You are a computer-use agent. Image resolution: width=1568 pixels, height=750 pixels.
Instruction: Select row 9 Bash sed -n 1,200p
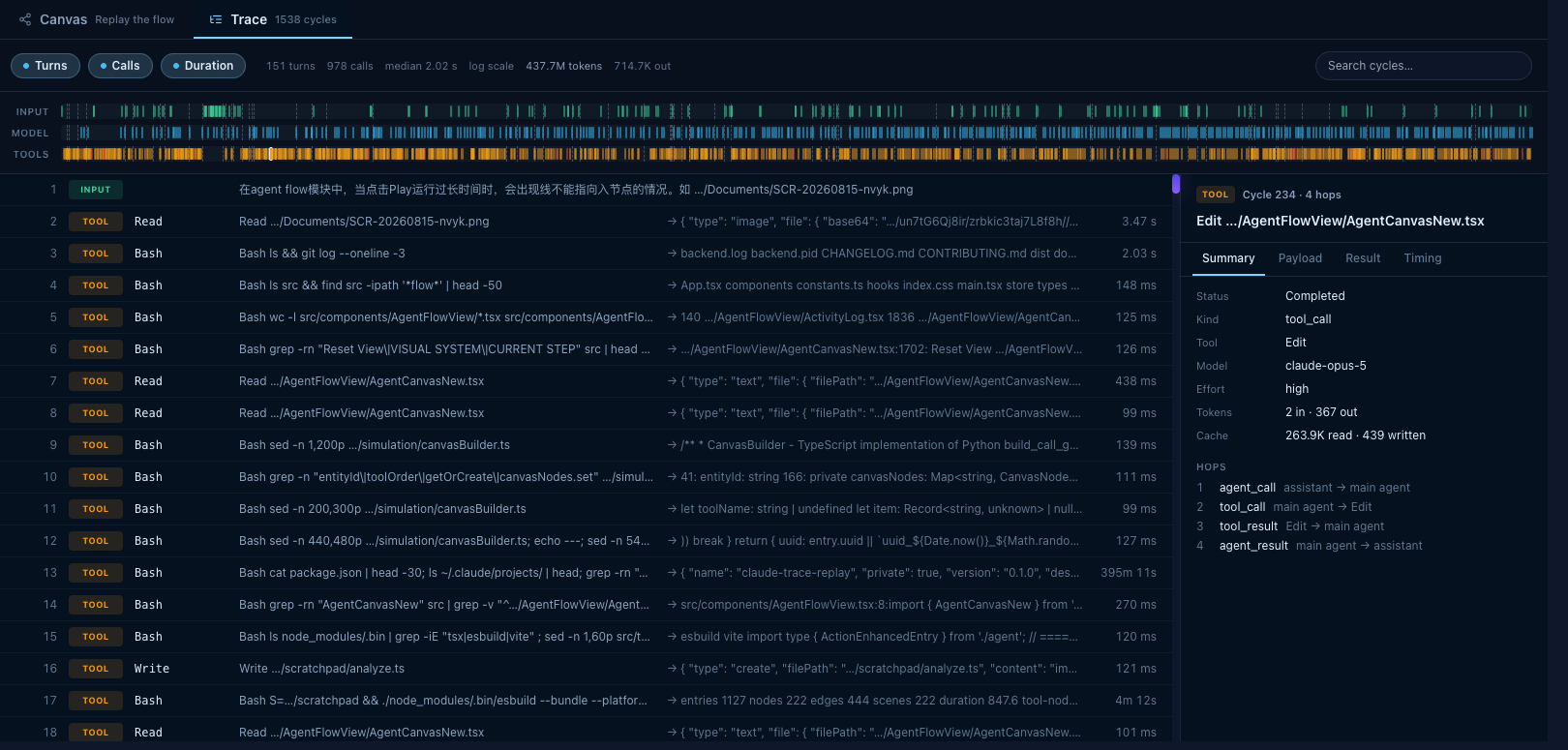586,445
